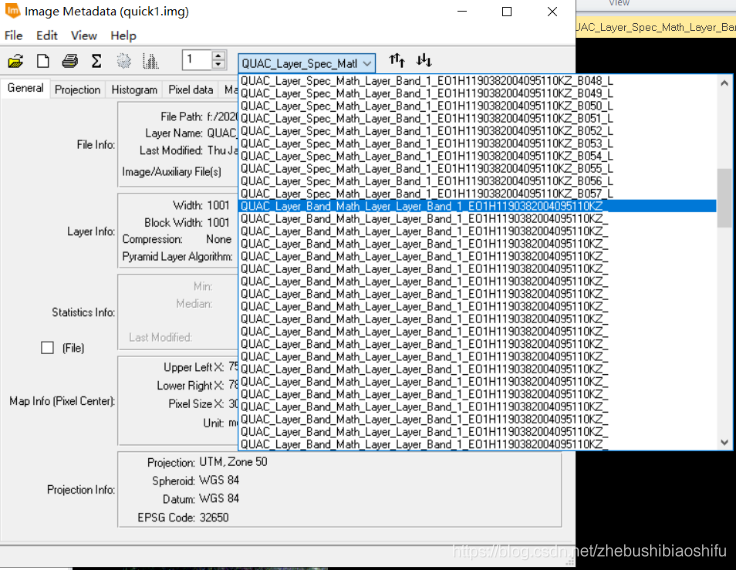The image size is (736, 570).
Task: Collapse the QUAC_Layer_Spec_Math layer dropdown
Action: coord(367,63)
